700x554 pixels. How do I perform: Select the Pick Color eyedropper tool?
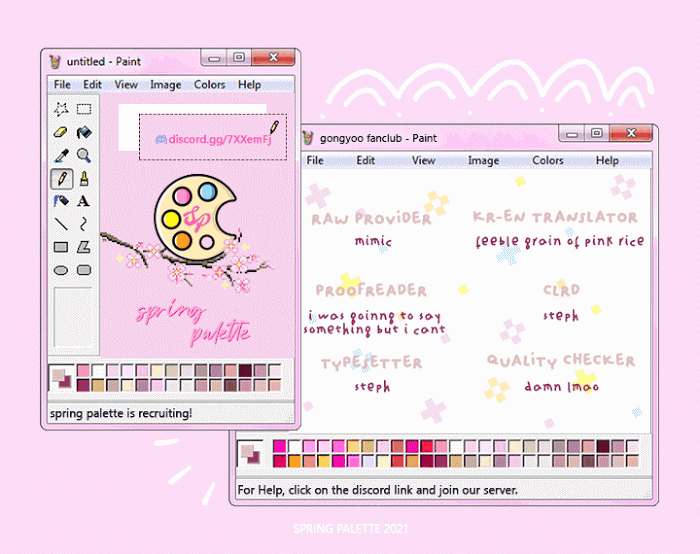coord(61,155)
